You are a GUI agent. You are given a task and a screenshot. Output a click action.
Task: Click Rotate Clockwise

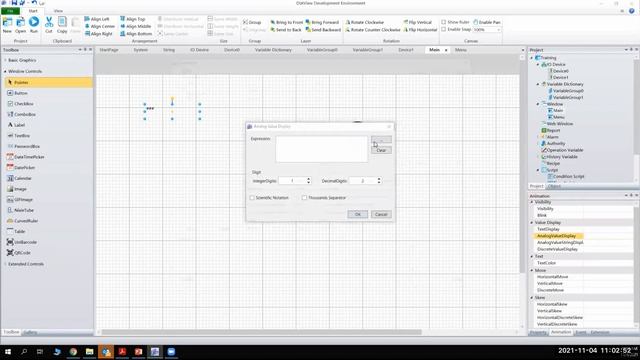[x=364, y=22]
